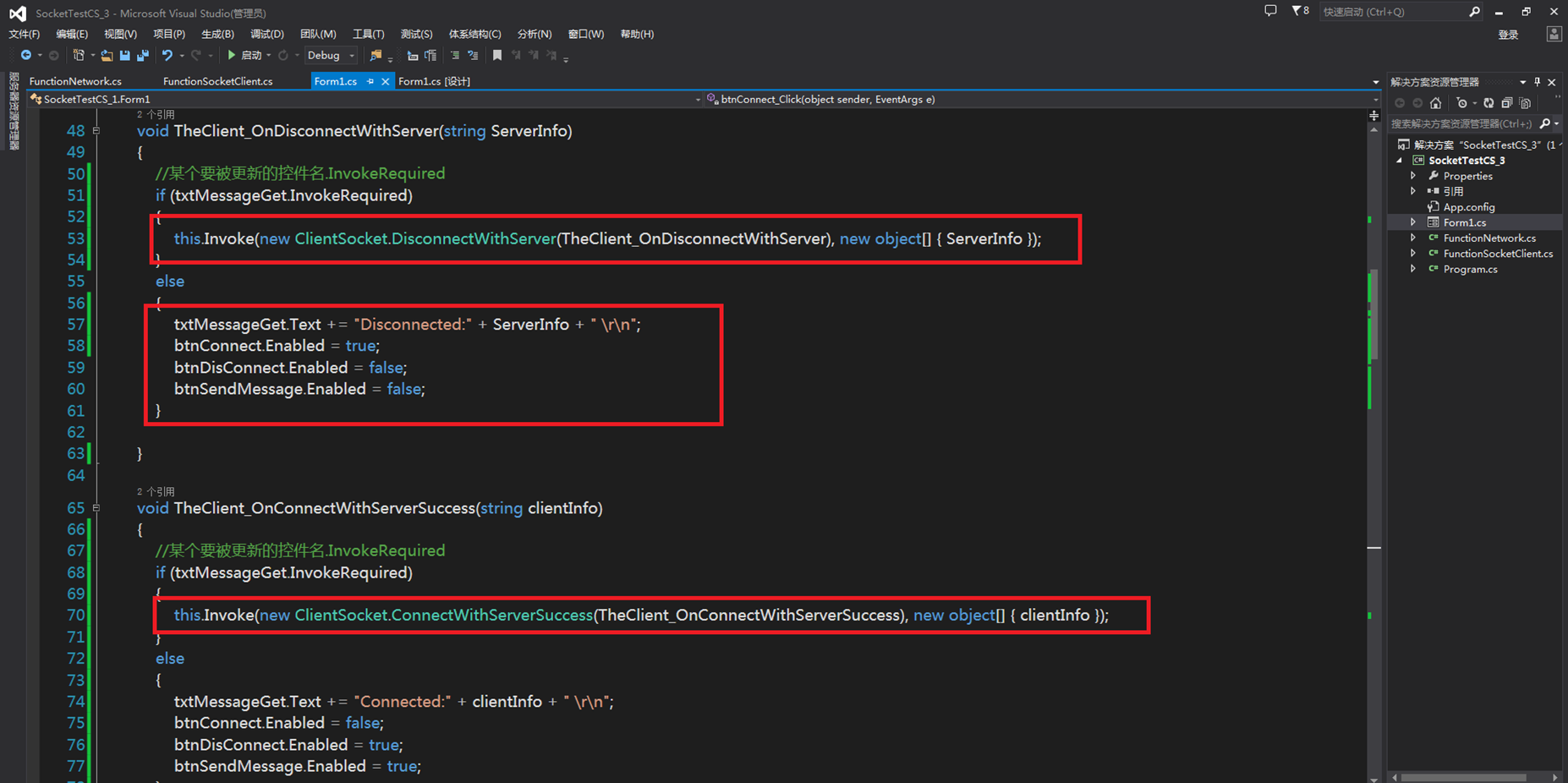Click the Undo arrow icon
The width and height of the screenshot is (1568, 783).
pyautogui.click(x=167, y=56)
